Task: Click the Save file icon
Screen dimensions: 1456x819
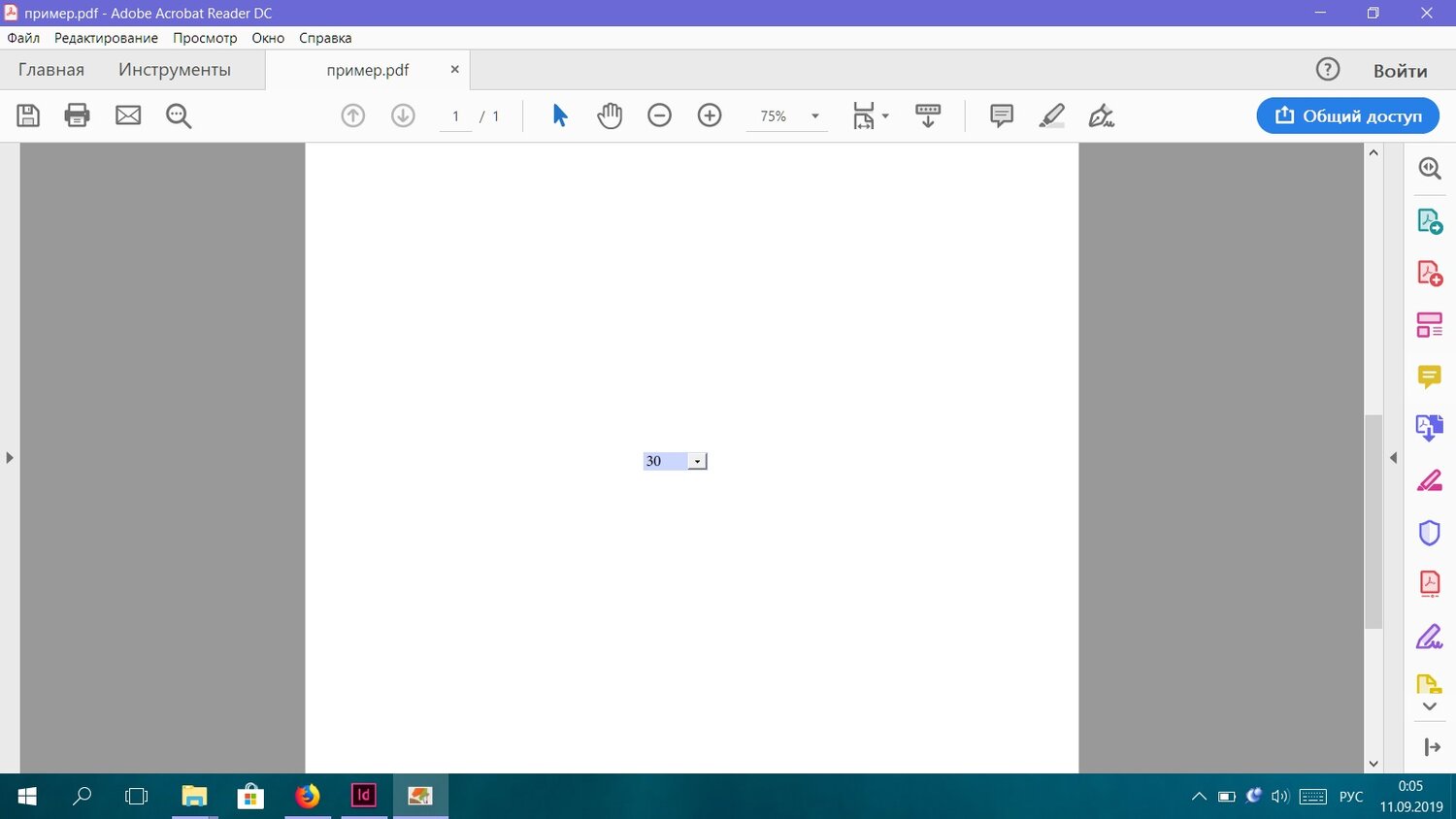Action: point(28,115)
